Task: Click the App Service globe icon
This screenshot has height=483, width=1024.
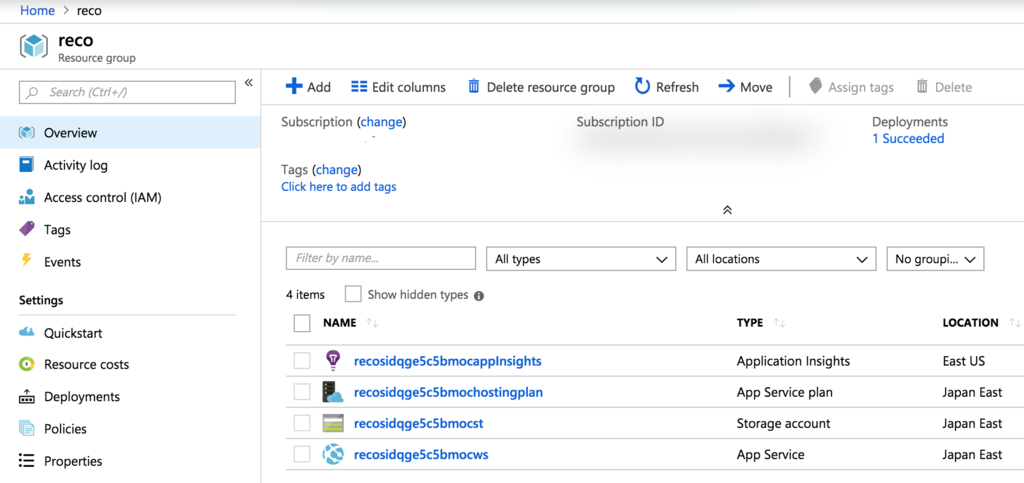Action: click(333, 454)
